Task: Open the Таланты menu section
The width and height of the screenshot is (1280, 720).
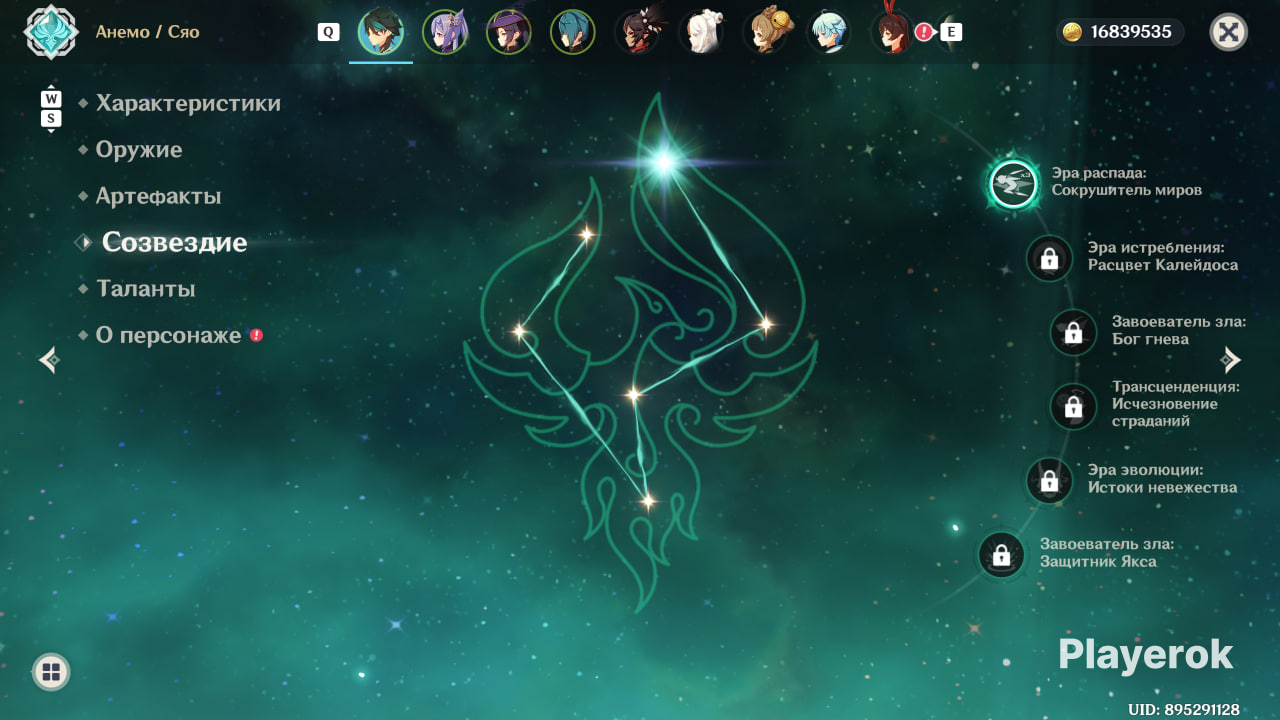Action: click(145, 289)
